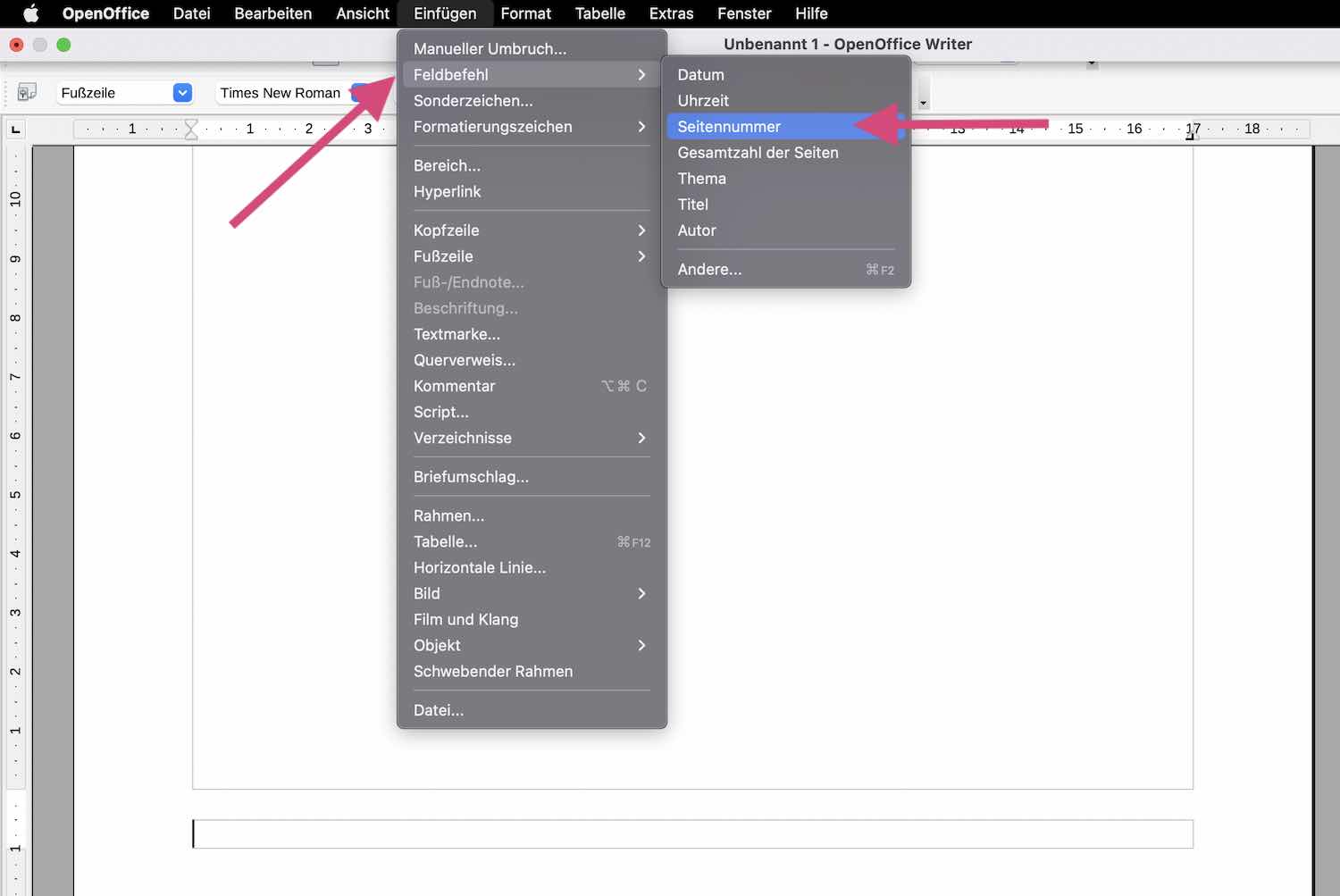
Task: Click the right margin marker on ruler
Action: pos(1190,135)
